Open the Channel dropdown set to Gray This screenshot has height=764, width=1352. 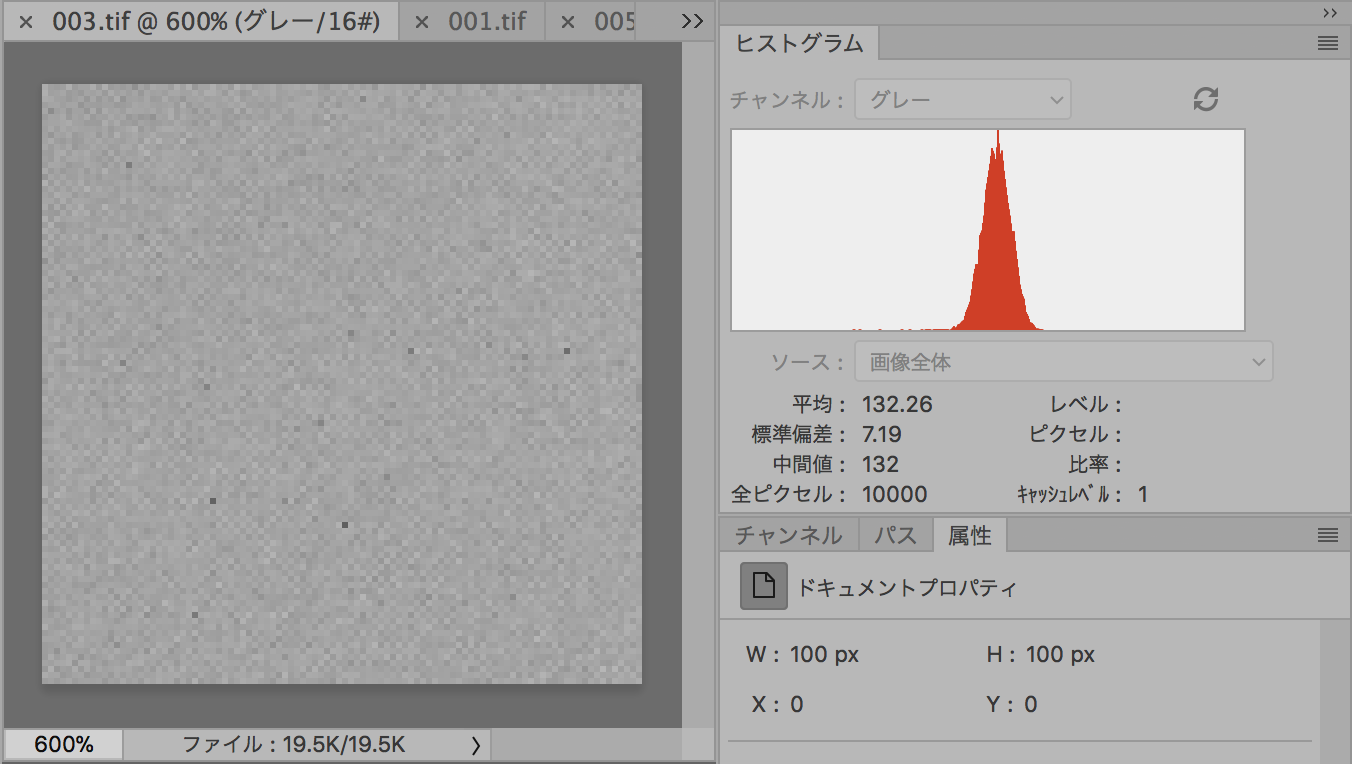point(962,100)
